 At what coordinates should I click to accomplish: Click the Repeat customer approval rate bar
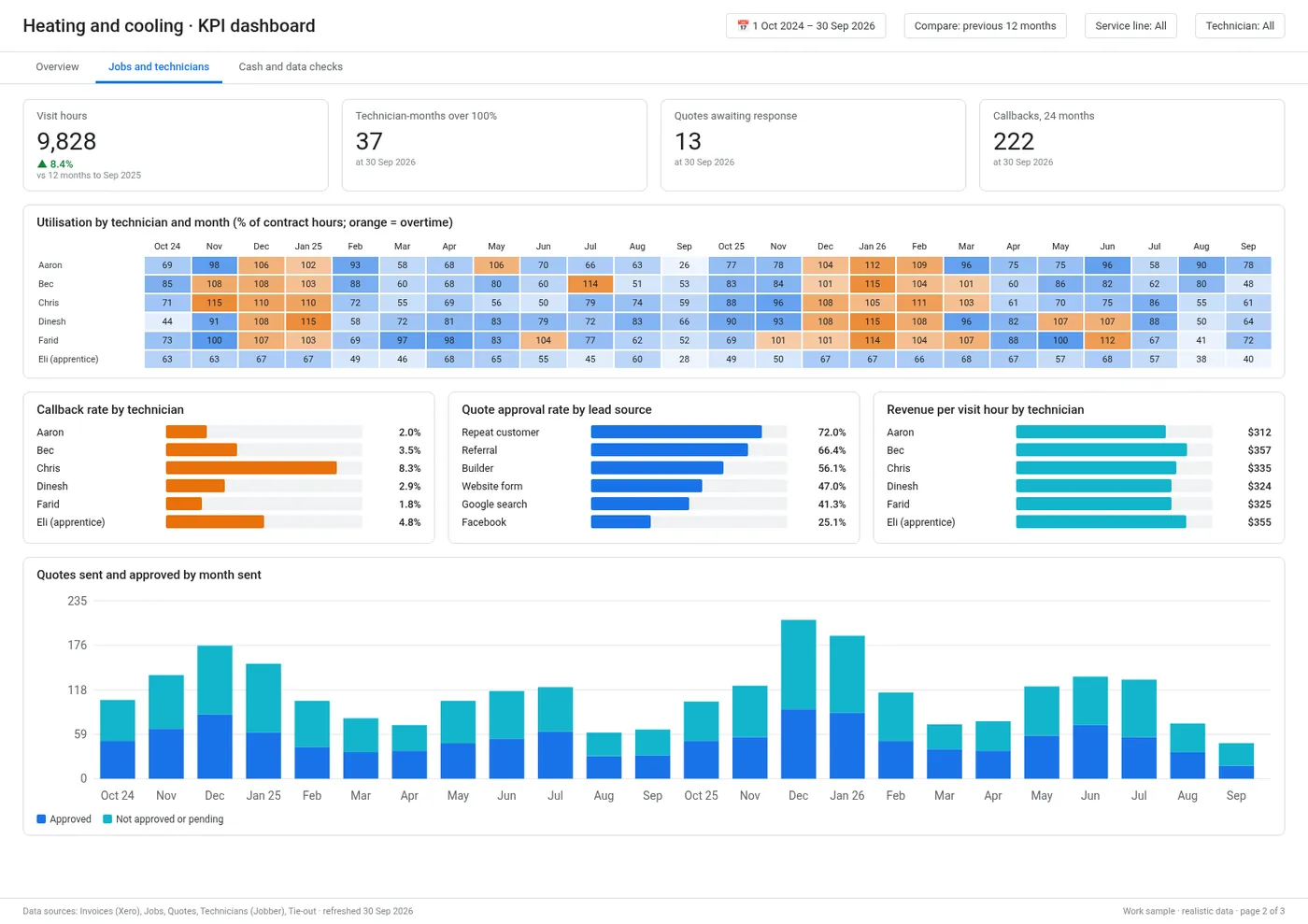pos(676,433)
